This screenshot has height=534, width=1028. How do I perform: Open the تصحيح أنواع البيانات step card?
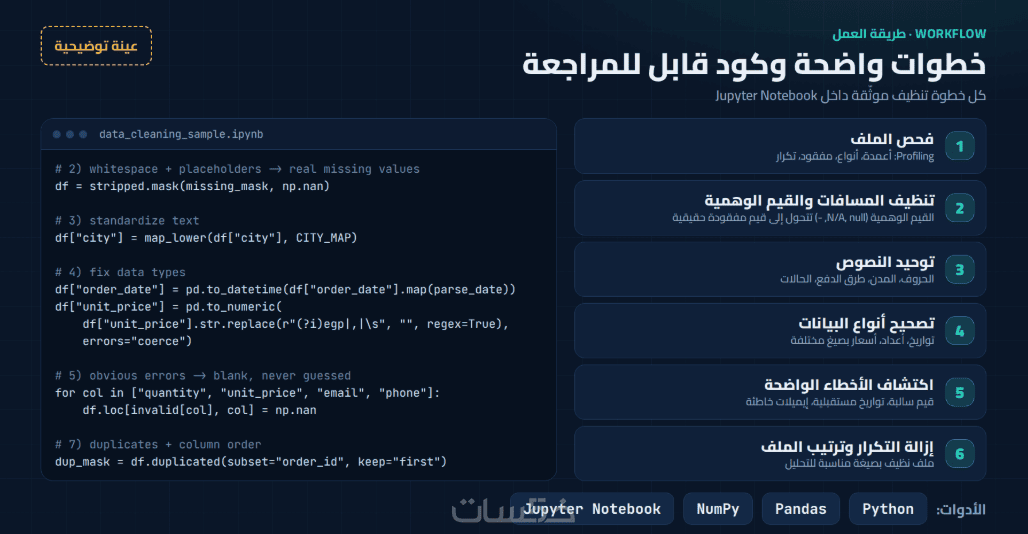(x=780, y=331)
